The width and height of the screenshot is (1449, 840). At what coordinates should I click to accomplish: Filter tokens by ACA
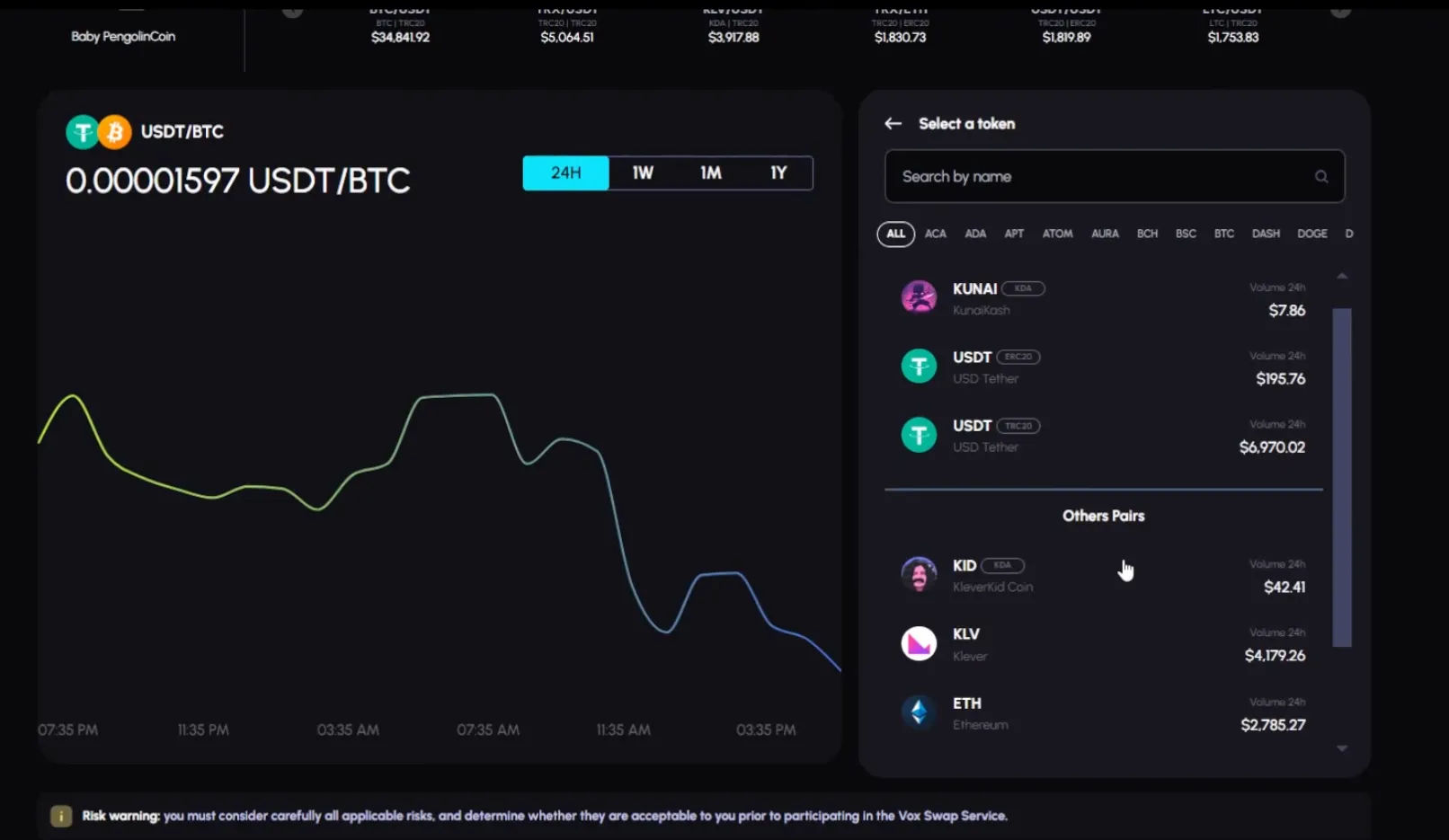point(936,234)
